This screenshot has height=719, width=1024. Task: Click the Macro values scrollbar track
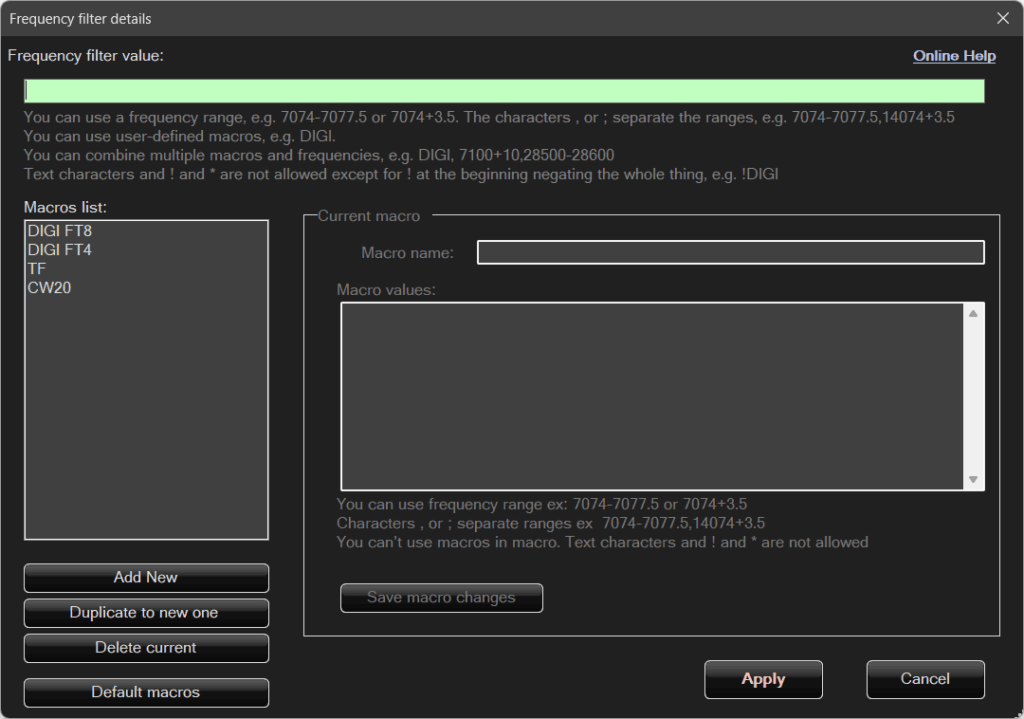973,396
